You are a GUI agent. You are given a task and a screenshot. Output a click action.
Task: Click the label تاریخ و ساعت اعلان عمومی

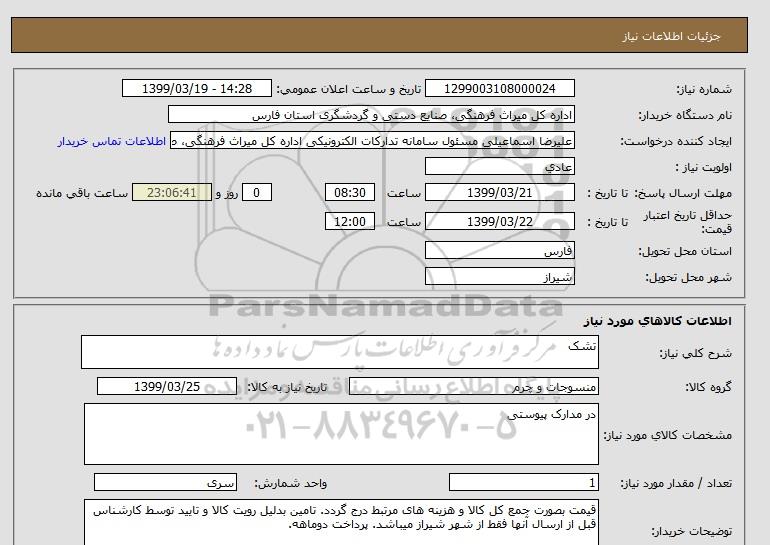point(349,89)
